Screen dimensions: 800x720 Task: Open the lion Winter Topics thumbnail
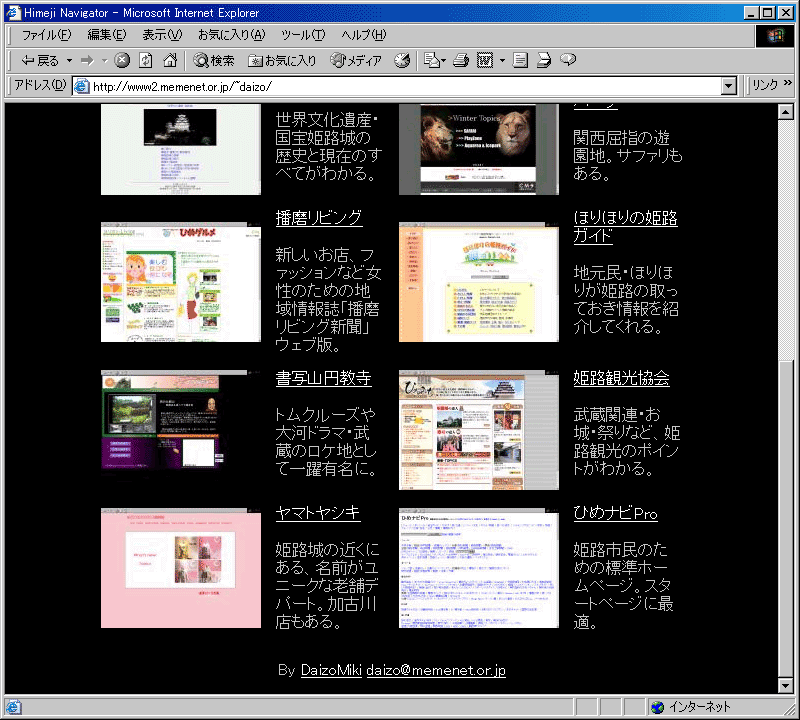pyautogui.click(x=479, y=150)
